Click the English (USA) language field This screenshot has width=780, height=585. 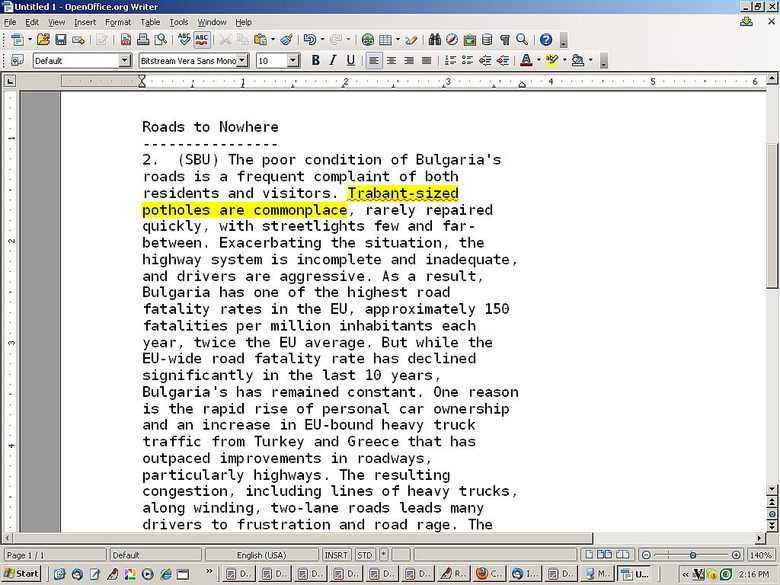tap(262, 555)
